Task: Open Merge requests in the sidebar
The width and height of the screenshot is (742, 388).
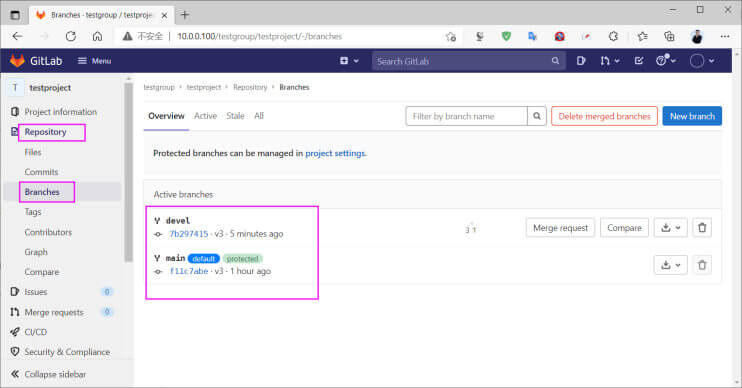Action: (53, 312)
